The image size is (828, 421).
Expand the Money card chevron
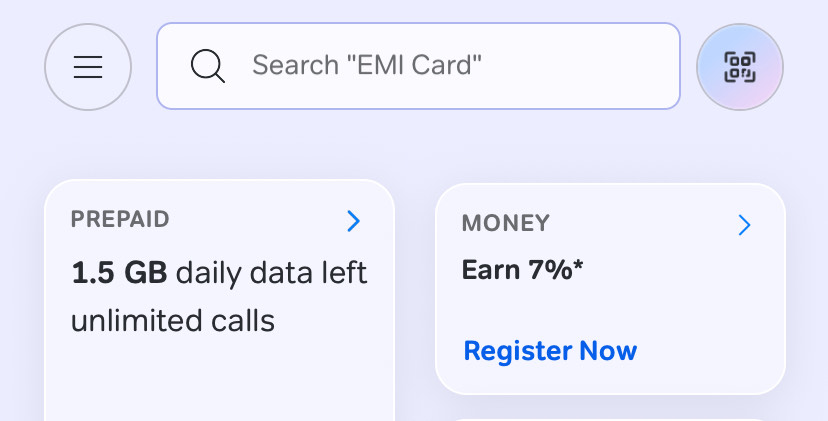tap(744, 225)
